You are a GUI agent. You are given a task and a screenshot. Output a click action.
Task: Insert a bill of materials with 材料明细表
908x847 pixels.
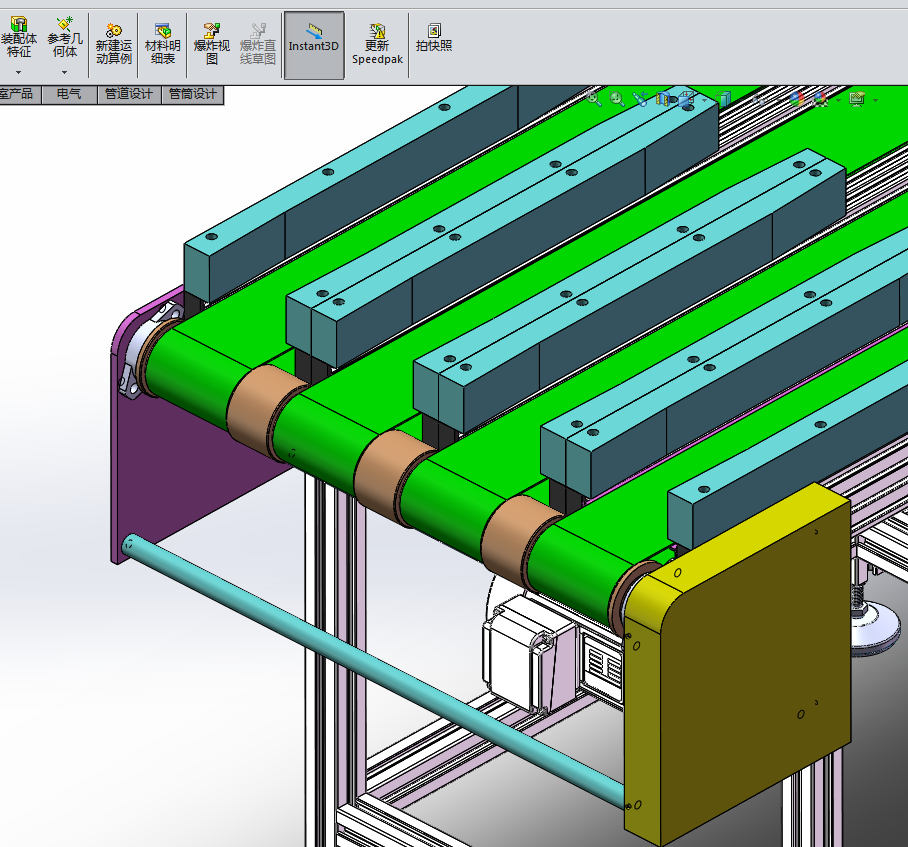coord(163,44)
